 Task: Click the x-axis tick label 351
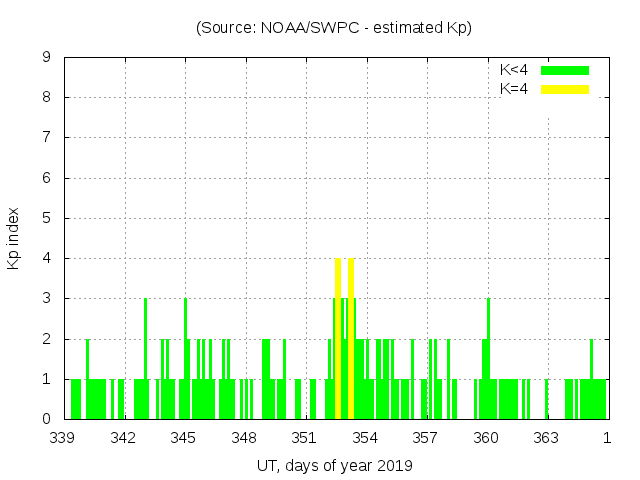click(x=305, y=438)
